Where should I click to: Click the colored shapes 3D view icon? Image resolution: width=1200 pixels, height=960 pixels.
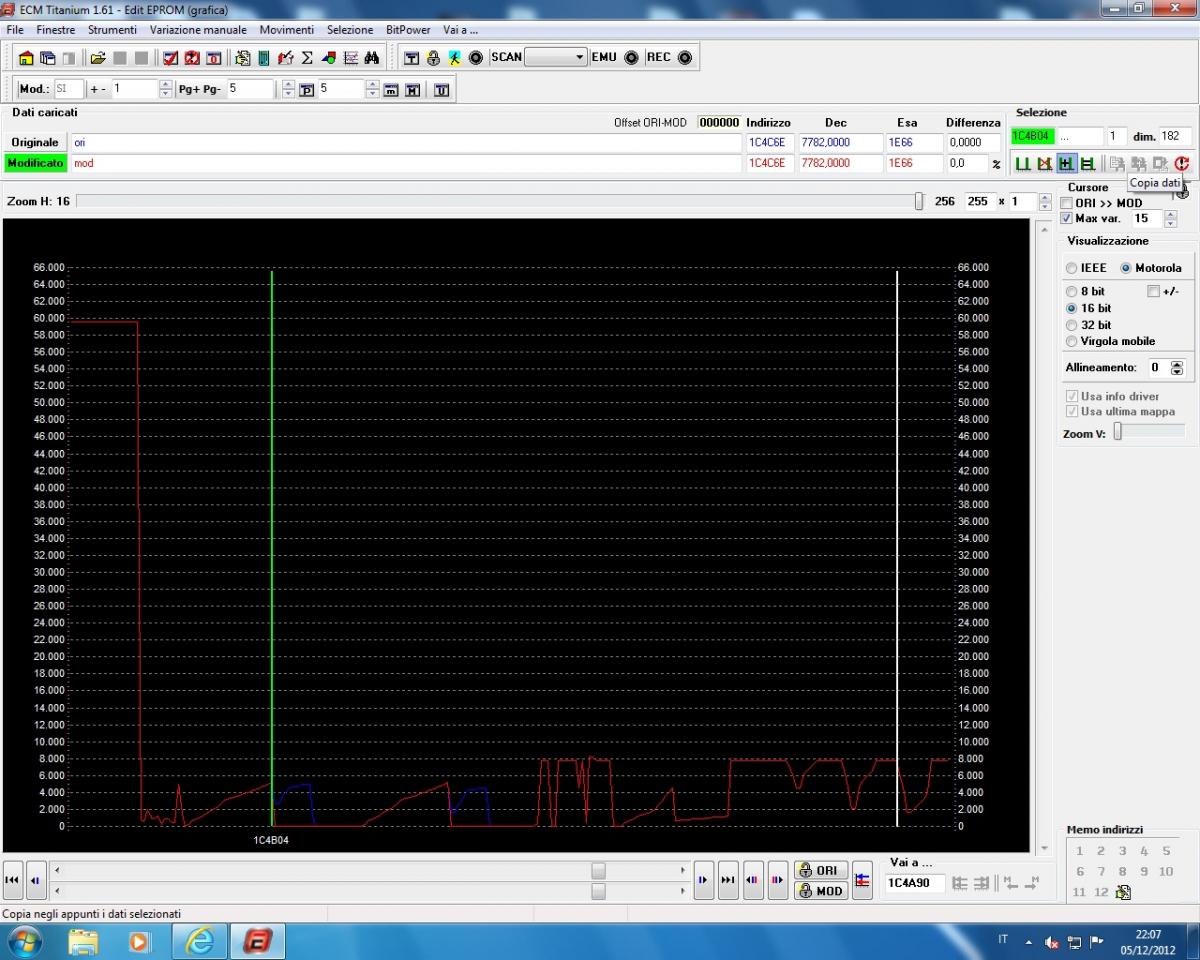(x=329, y=58)
